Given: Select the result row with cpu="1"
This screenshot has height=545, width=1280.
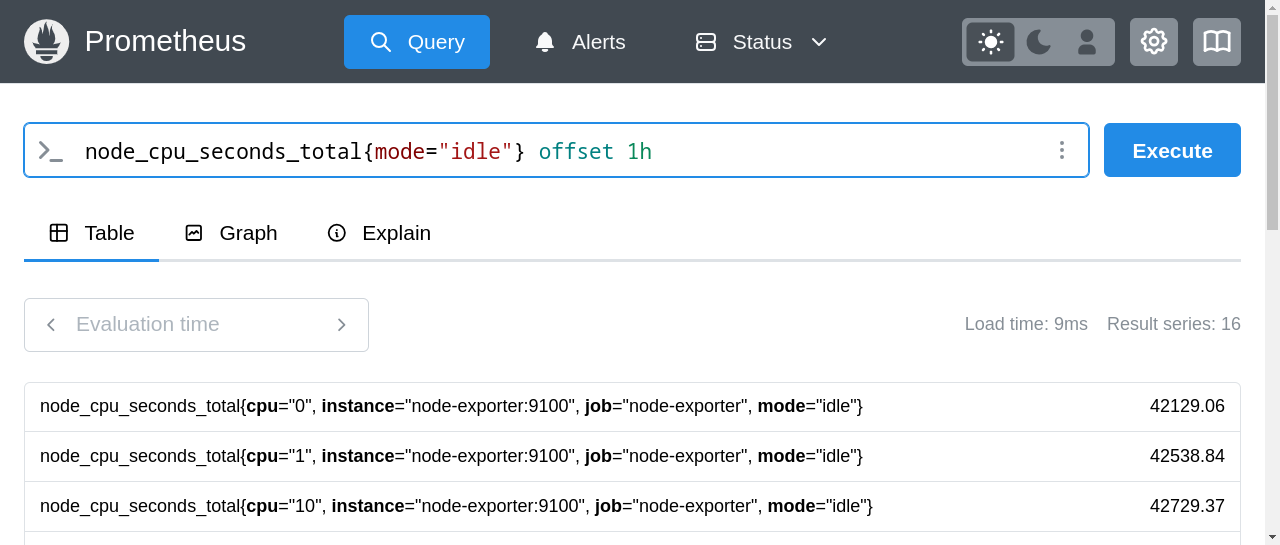Looking at the screenshot, I should (632, 456).
